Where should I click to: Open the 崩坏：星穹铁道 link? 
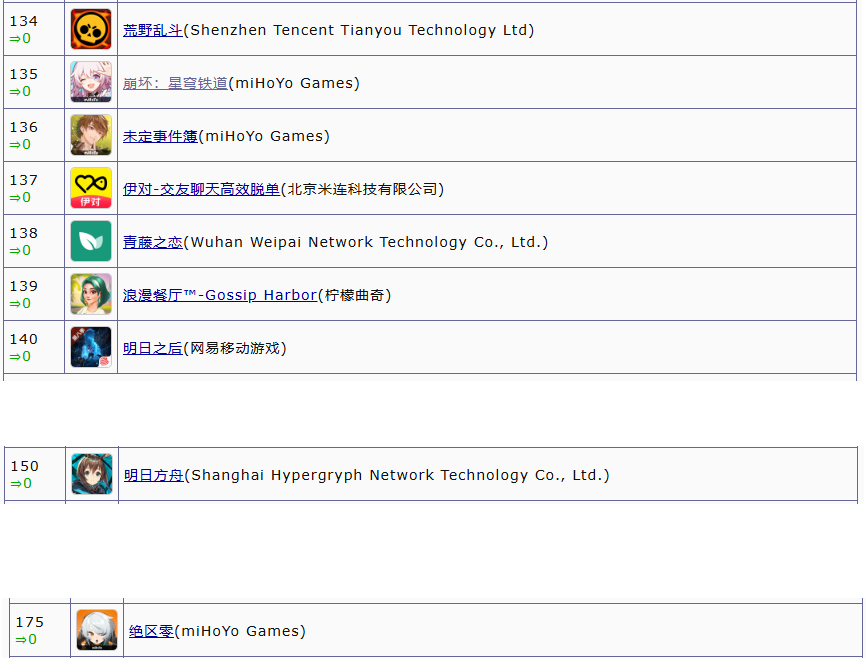tap(175, 83)
